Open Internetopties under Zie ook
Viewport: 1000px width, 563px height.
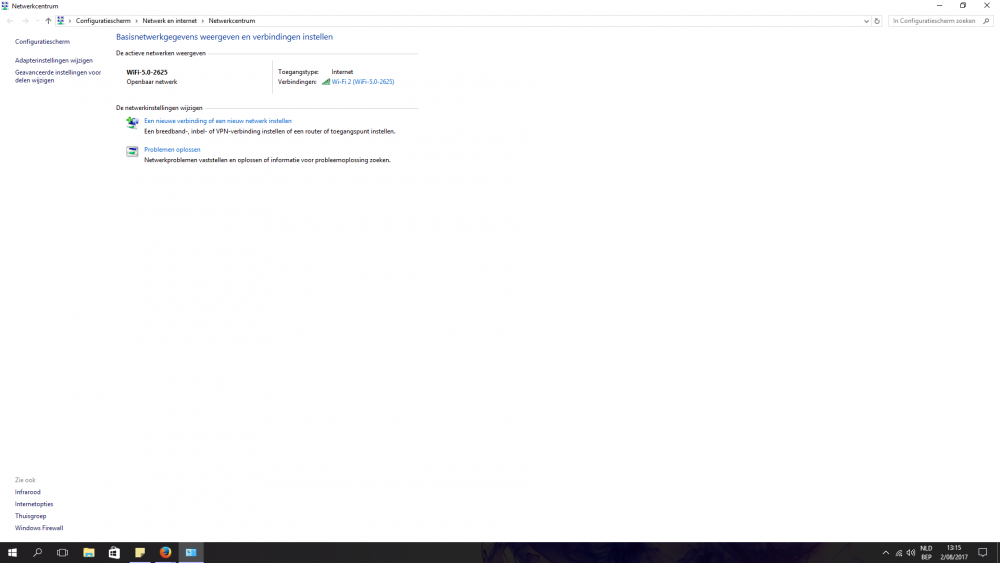pyautogui.click(x=34, y=504)
